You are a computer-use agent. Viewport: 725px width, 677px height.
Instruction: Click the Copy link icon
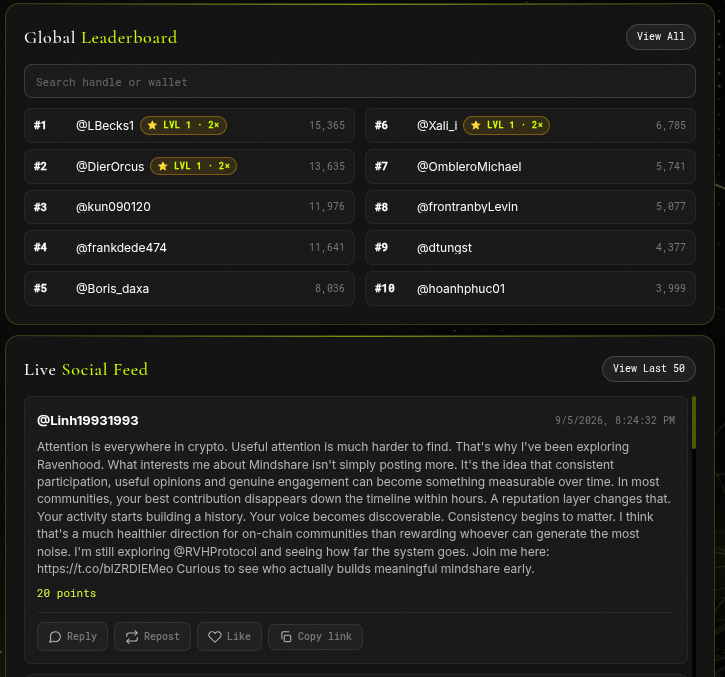coord(286,637)
